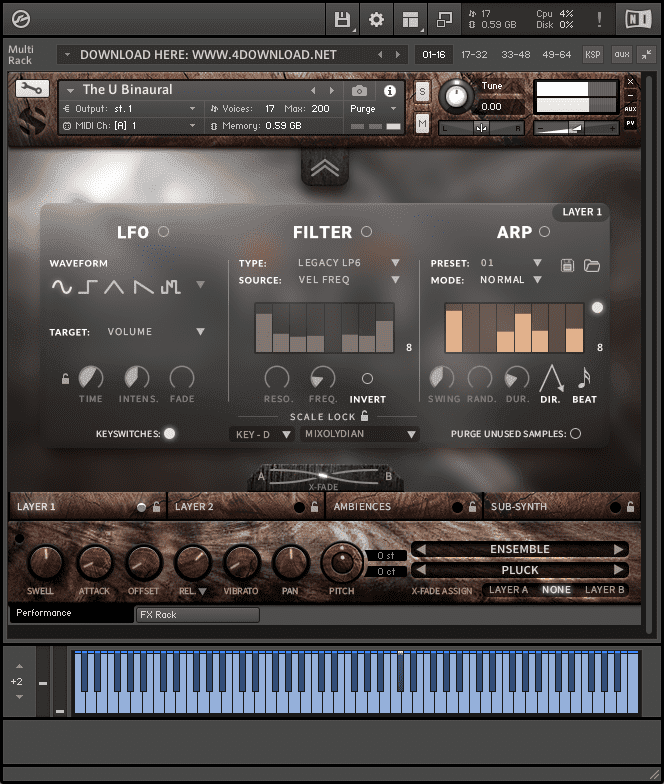The width and height of the screenshot is (664, 784).
Task: Select the sawtooth LFO waveform
Action: click(143, 287)
